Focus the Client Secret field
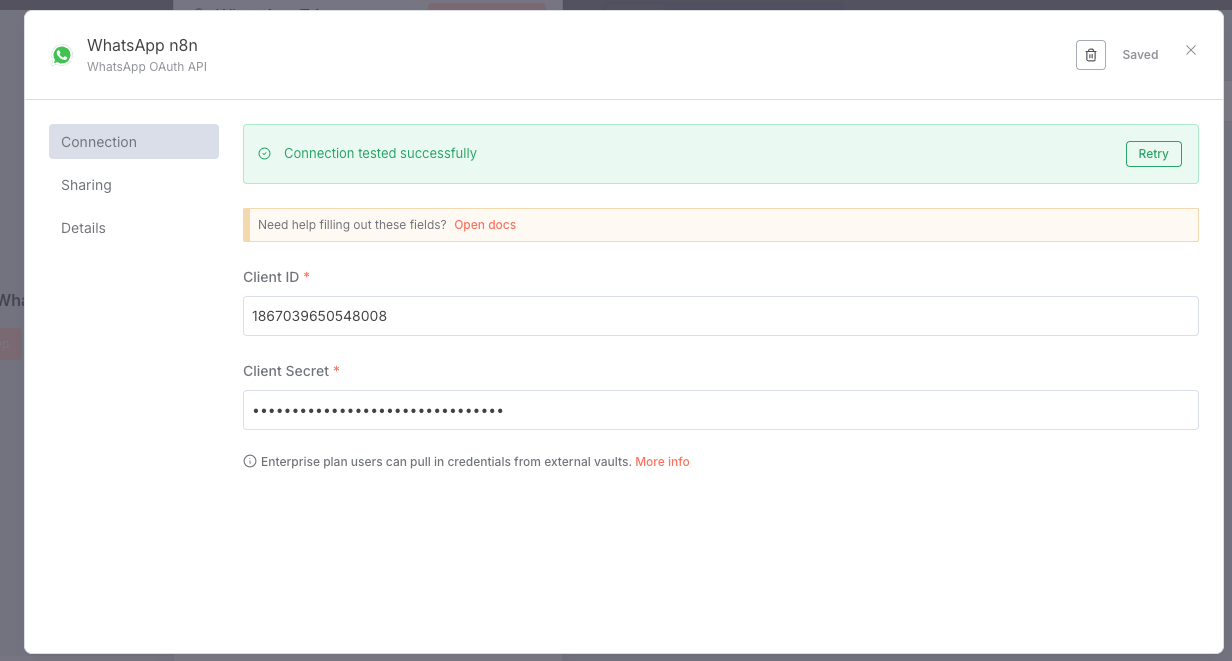Image resolution: width=1232 pixels, height=661 pixels. pyautogui.click(x=720, y=410)
